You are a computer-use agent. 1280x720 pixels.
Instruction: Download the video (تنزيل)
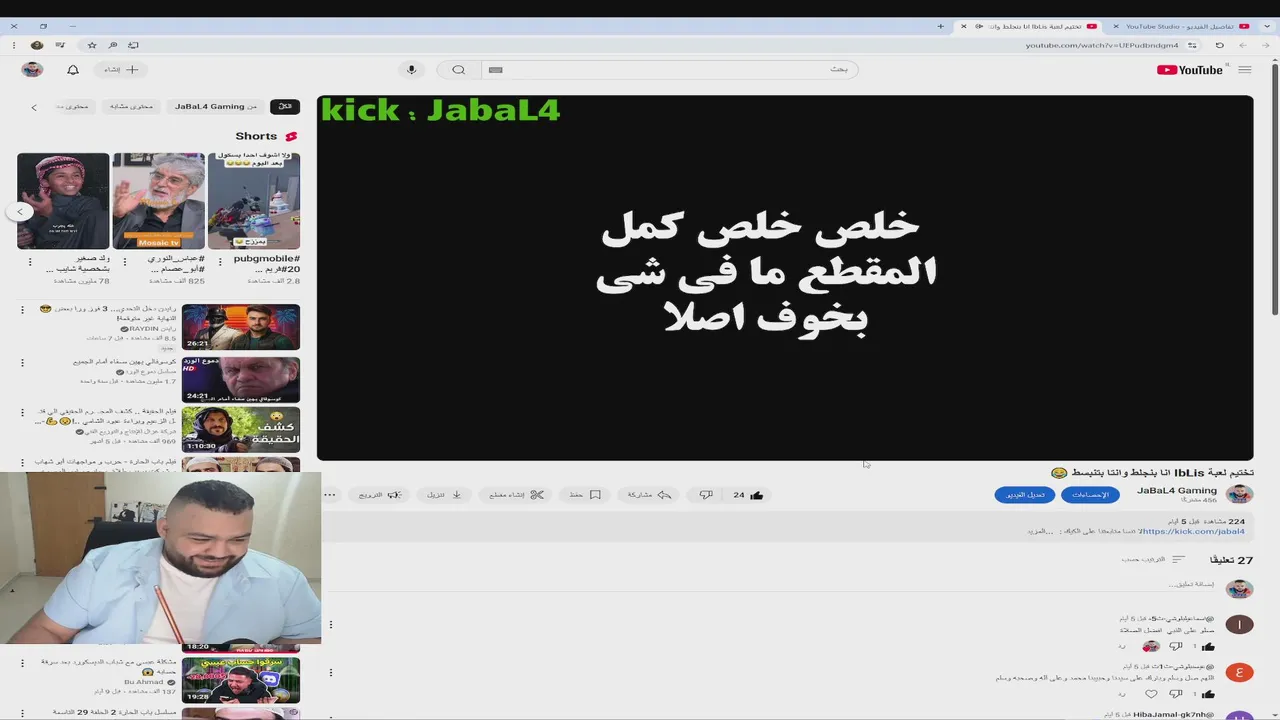444,495
